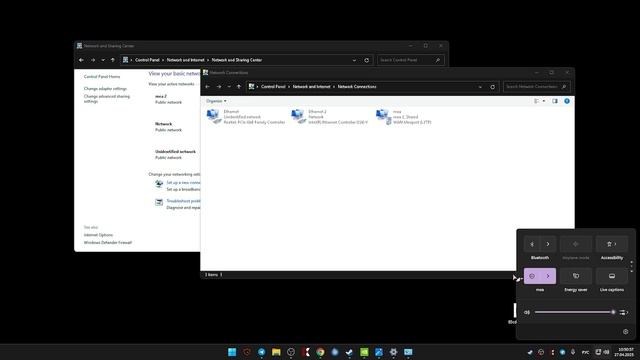This screenshot has height=360, width=640.
Task: Open recent locations dropdown in Network Connections
Action: pyautogui.click(x=229, y=87)
